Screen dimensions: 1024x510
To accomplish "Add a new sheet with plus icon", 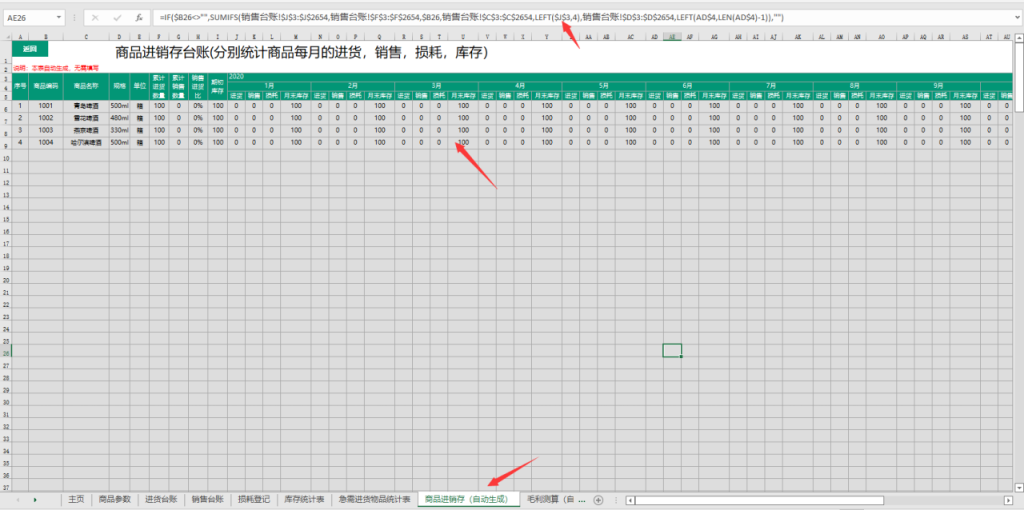I will (x=598, y=499).
